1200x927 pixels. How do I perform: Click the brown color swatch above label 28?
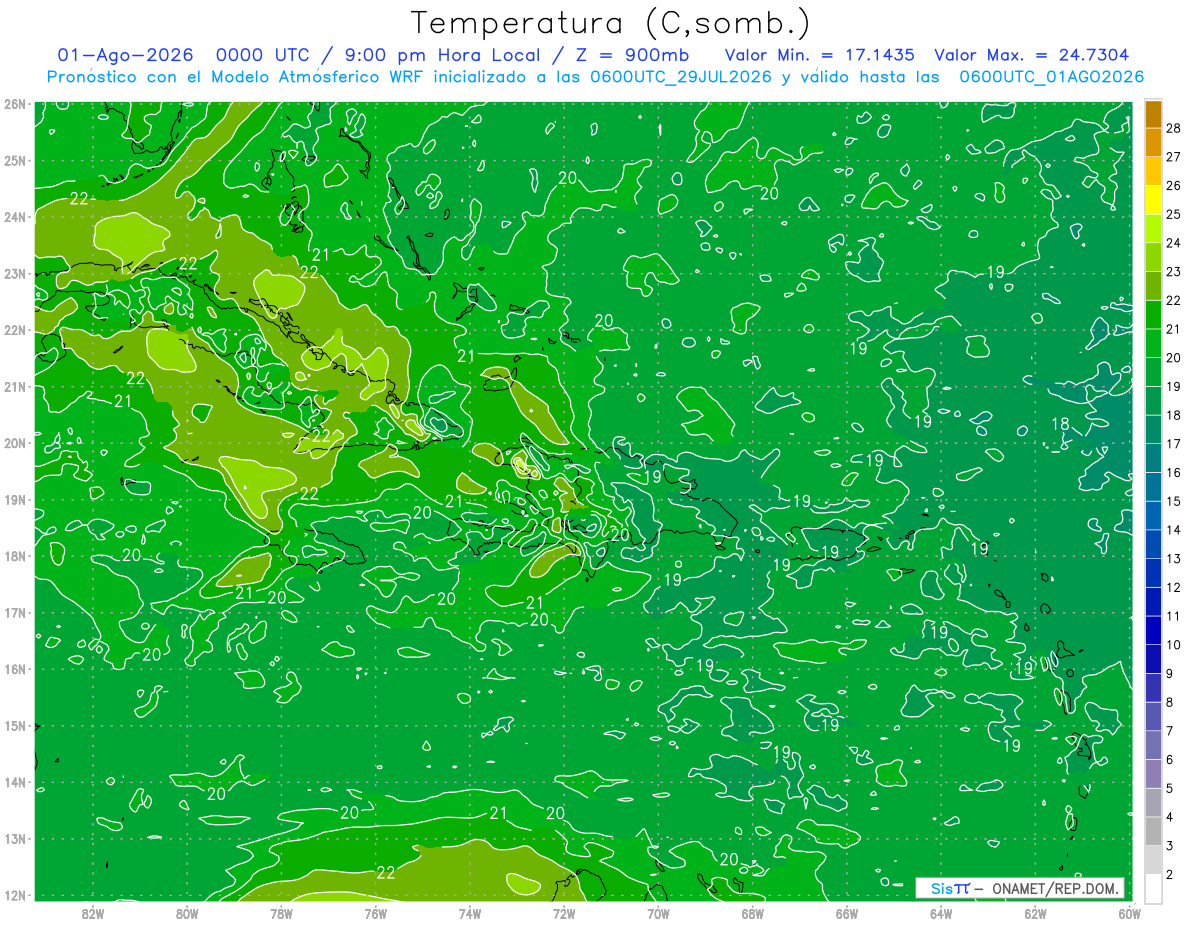coord(1153,114)
